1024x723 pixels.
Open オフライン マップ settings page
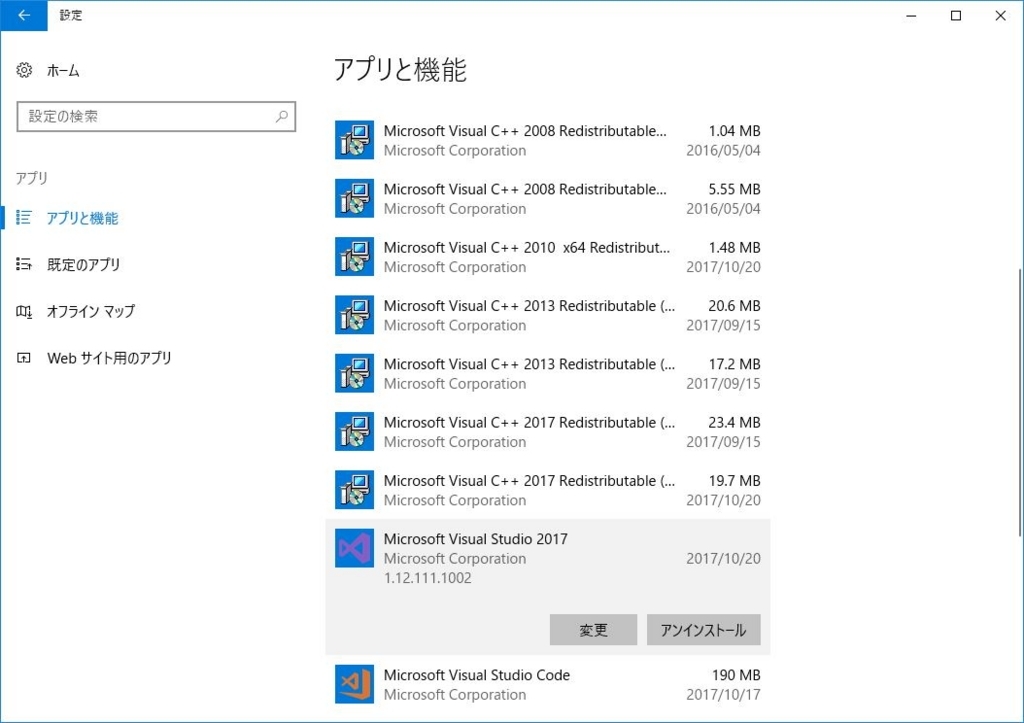pos(91,311)
